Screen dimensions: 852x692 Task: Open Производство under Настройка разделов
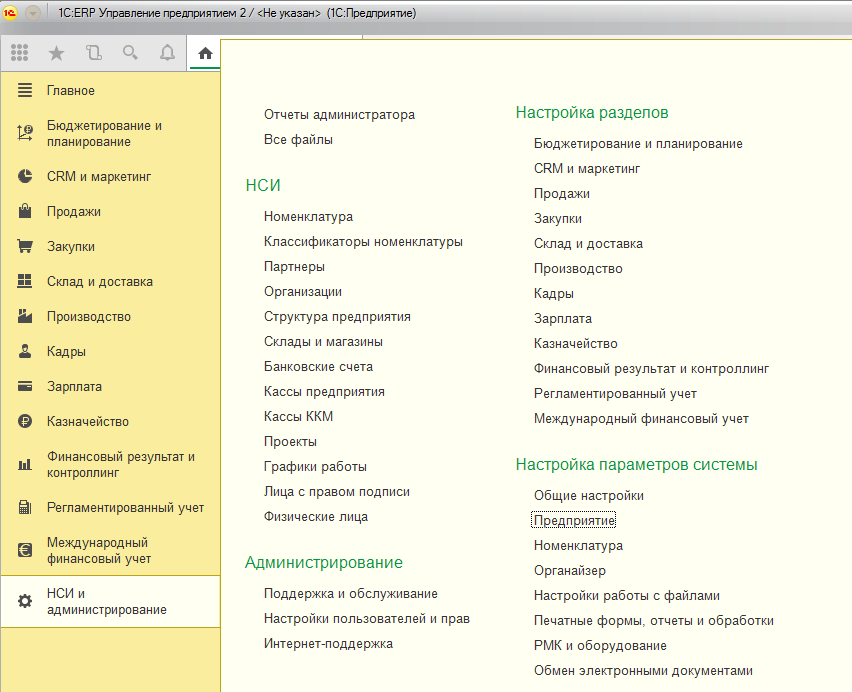click(x=578, y=269)
